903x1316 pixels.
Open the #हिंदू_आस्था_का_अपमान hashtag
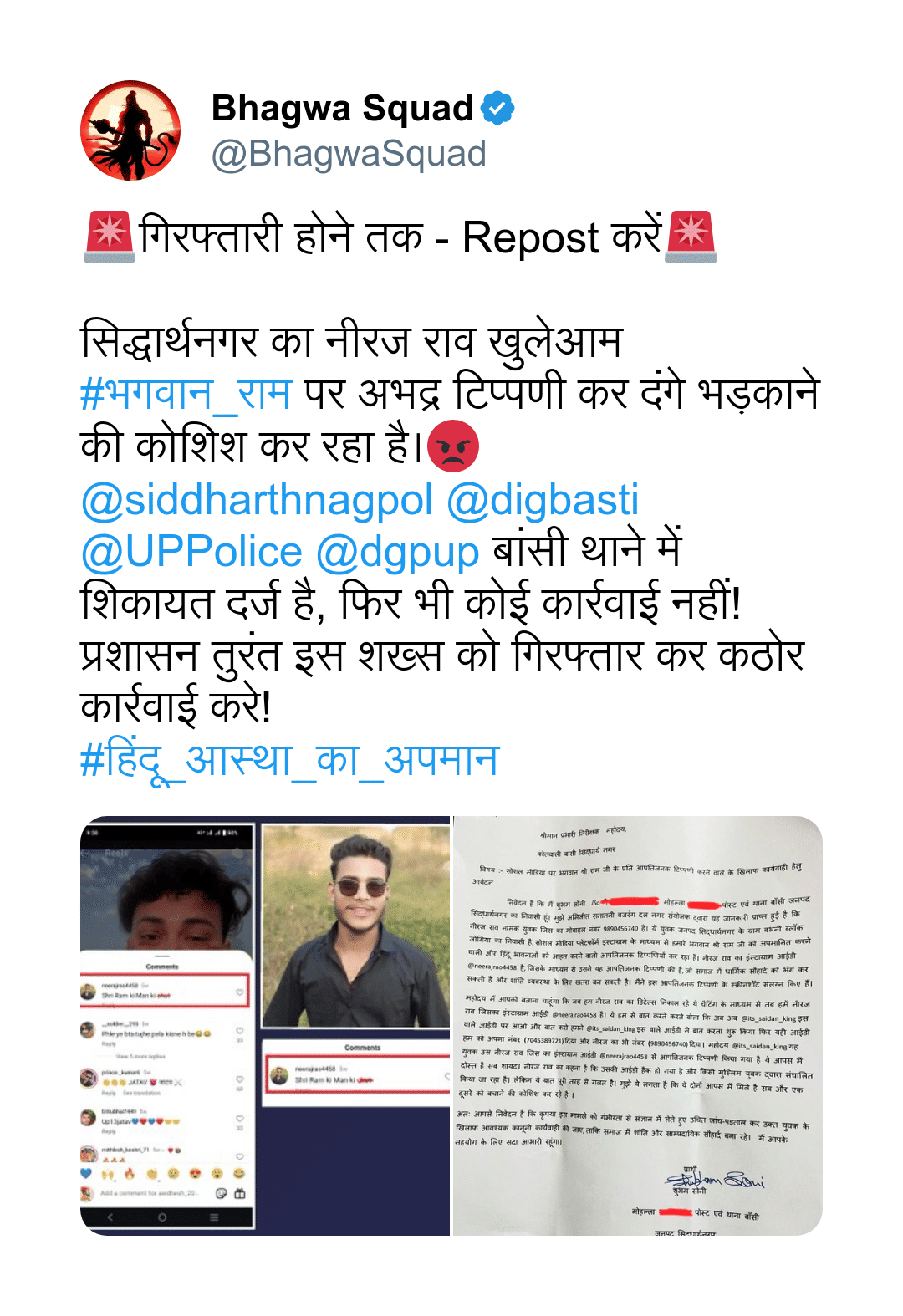click(289, 760)
